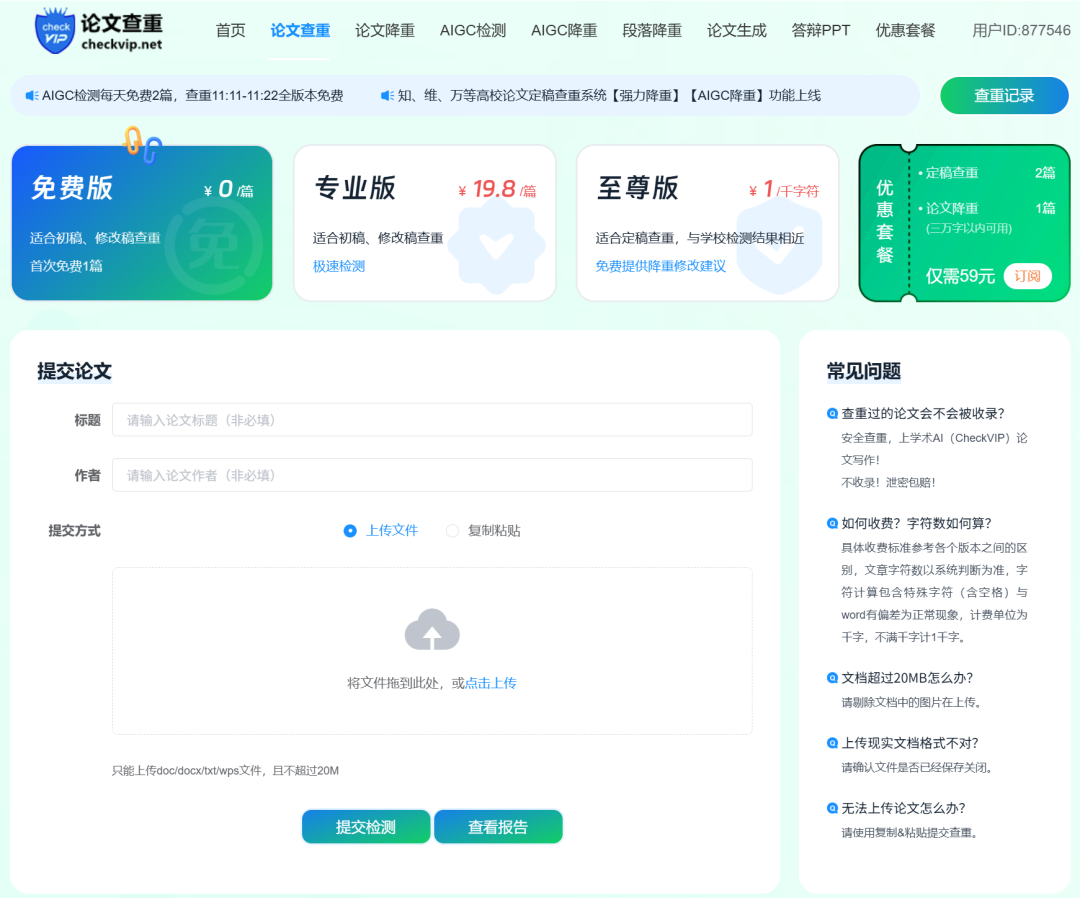Click the speaker icon beside AIGC检测 announcement
Viewport: 1080px width, 898px height.
pos(32,96)
